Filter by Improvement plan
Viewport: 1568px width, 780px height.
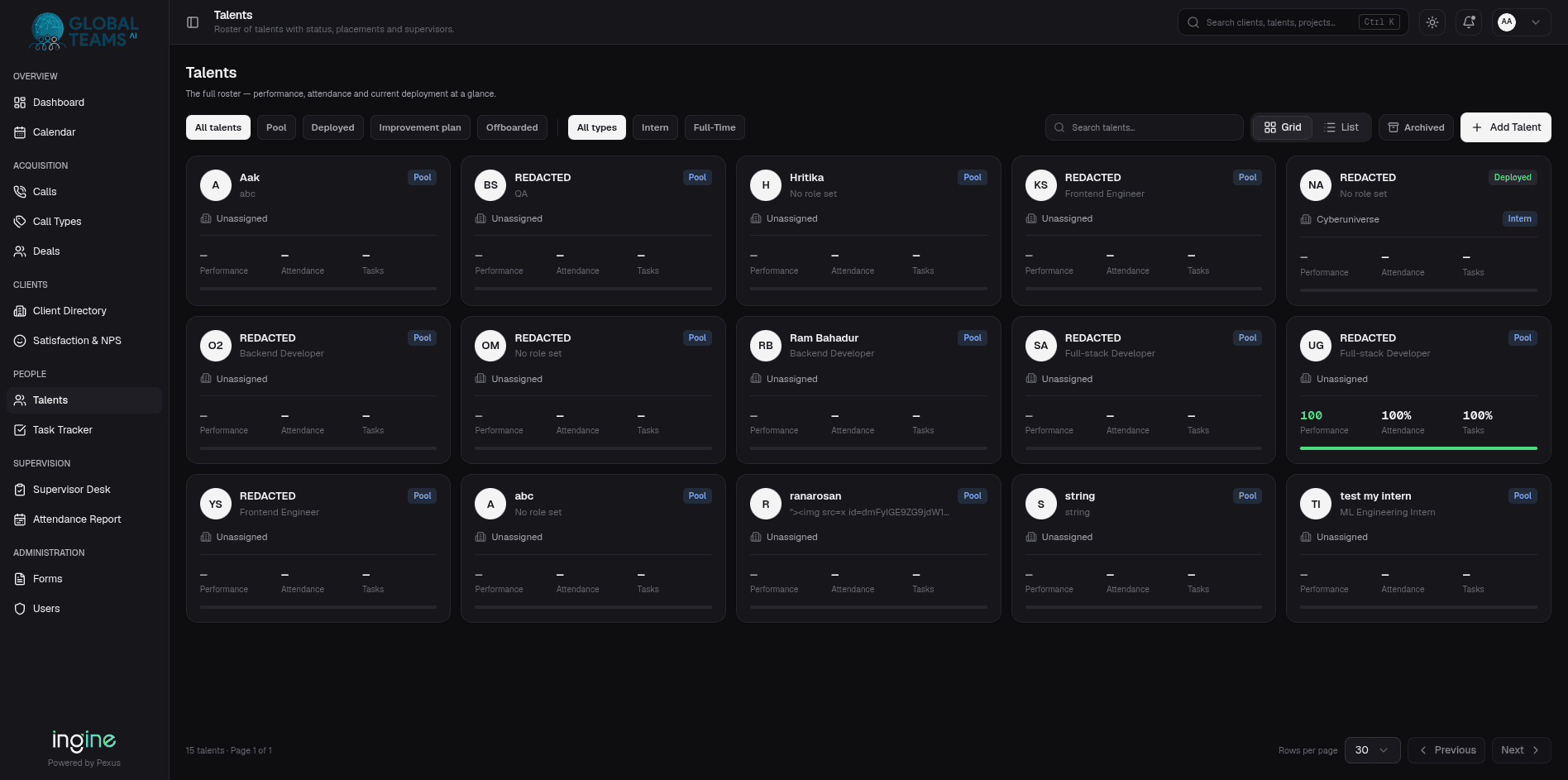coord(420,127)
